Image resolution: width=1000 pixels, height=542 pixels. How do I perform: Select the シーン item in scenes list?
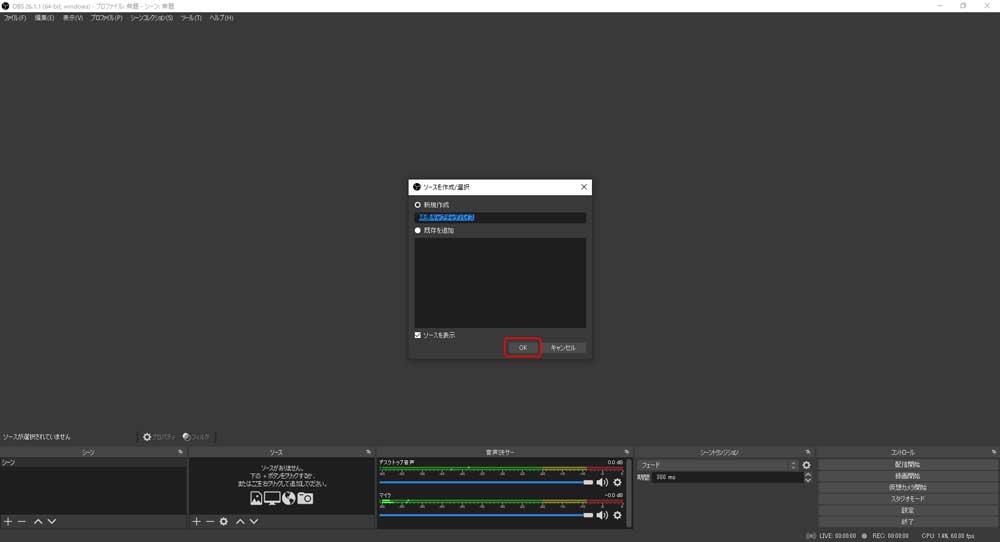coord(94,462)
